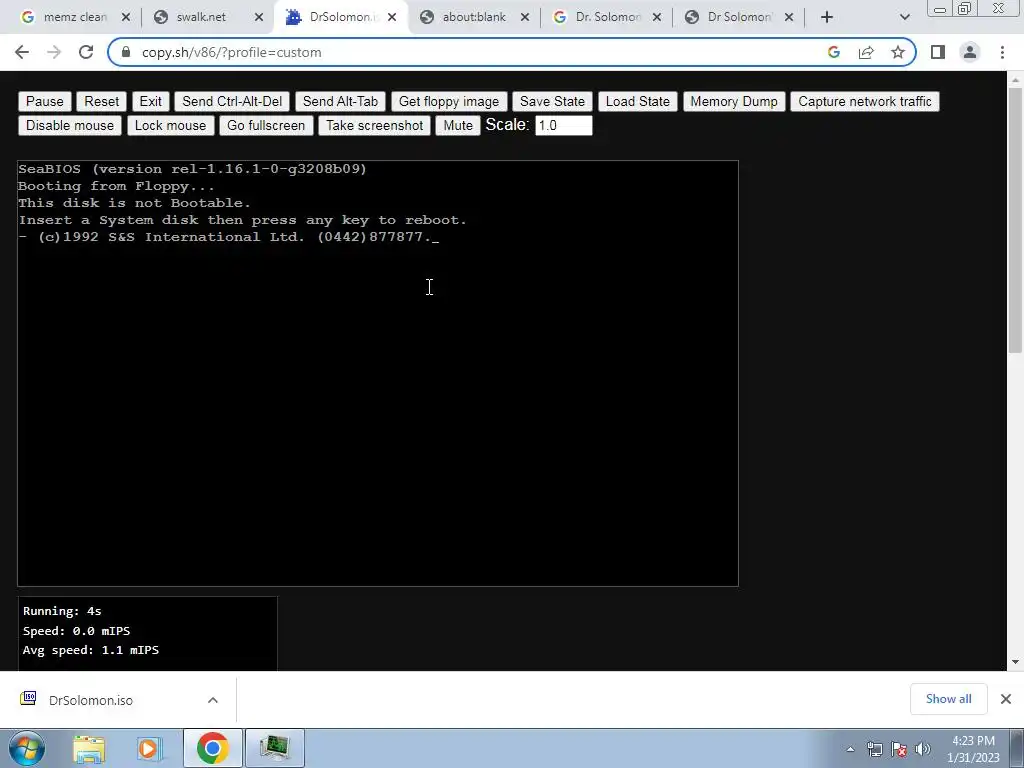1024x768 pixels.
Task: Select the active DrSolomon.iso tab
Action: 340,17
